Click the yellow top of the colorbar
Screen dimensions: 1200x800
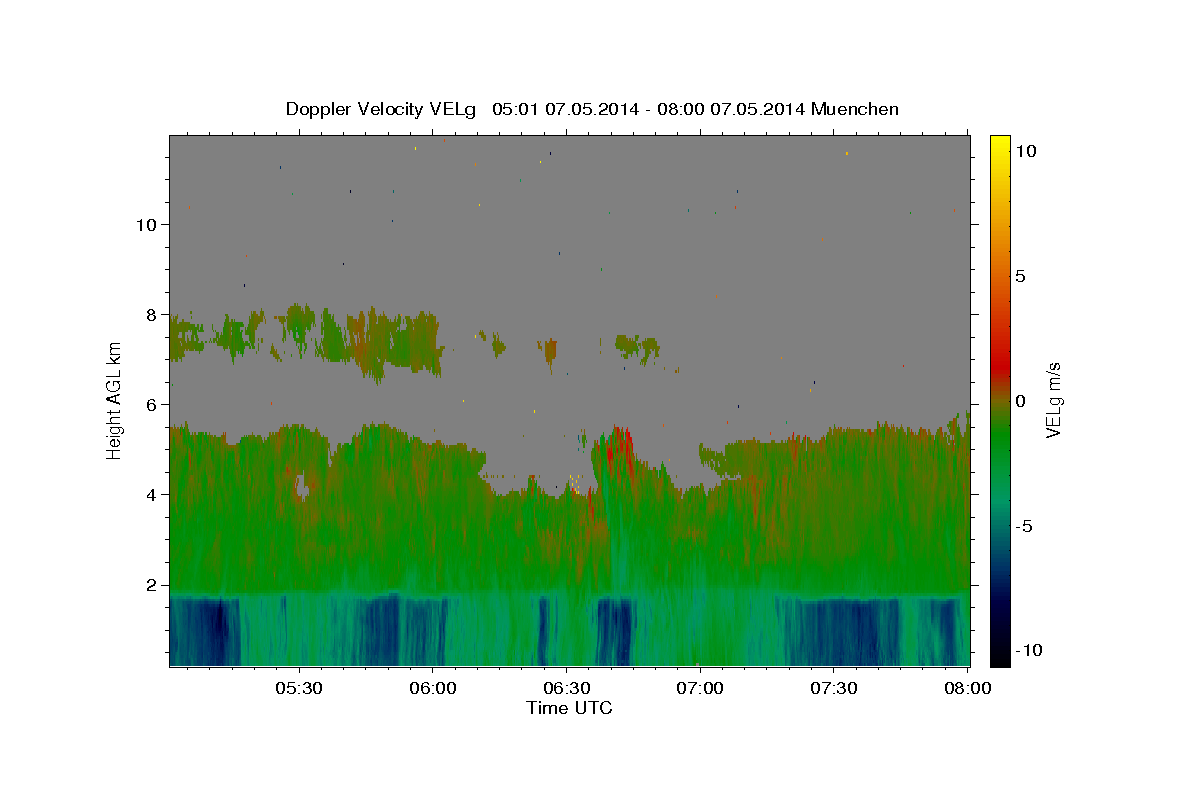tap(999, 143)
